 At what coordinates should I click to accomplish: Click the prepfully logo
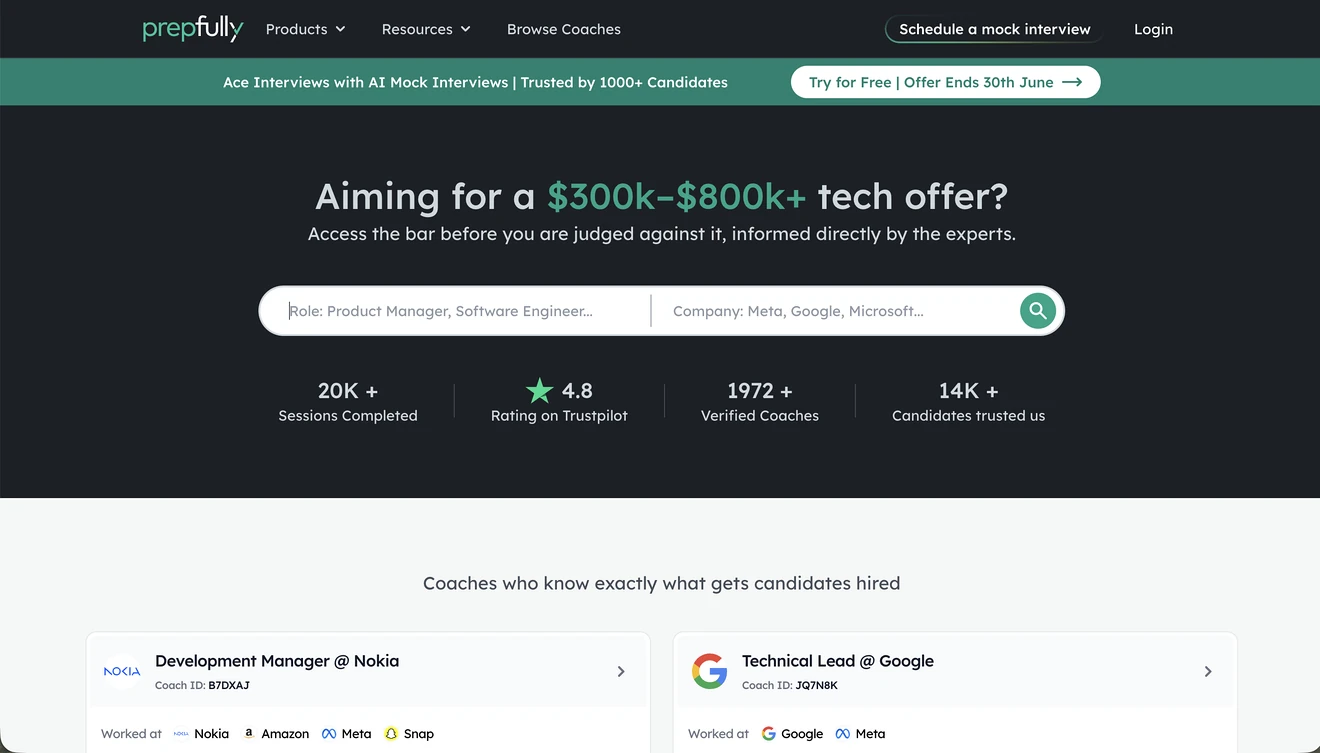(192, 29)
